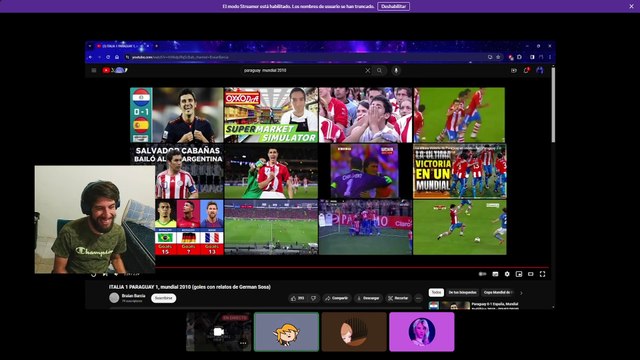Viewport: 640px width, 360px height.
Task: Open the Chrome extensions puzzle icon
Action: click(520, 57)
